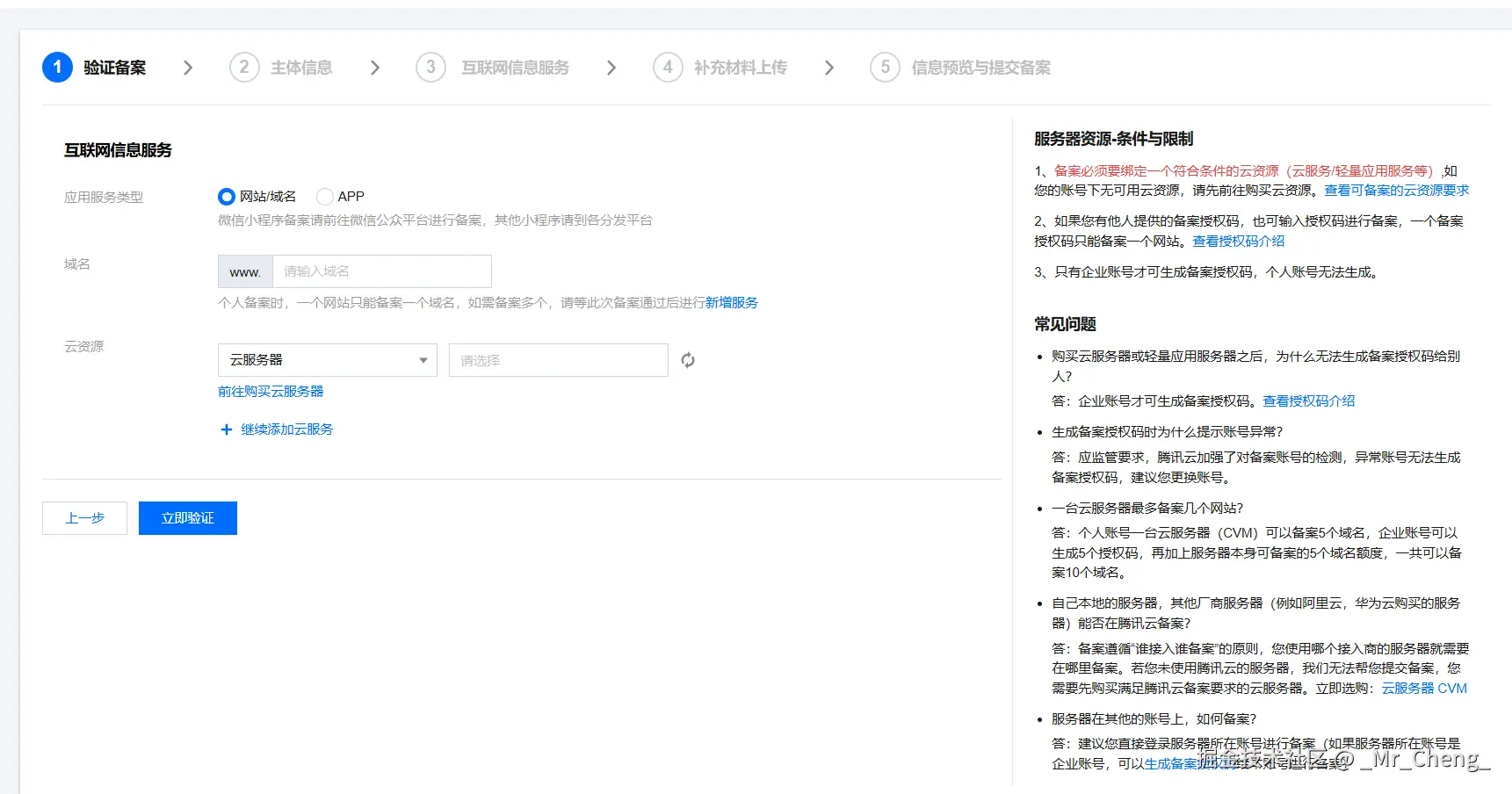Open the 新增服务 link
Image resolution: width=1512 pixels, height=794 pixels.
pos(732,303)
